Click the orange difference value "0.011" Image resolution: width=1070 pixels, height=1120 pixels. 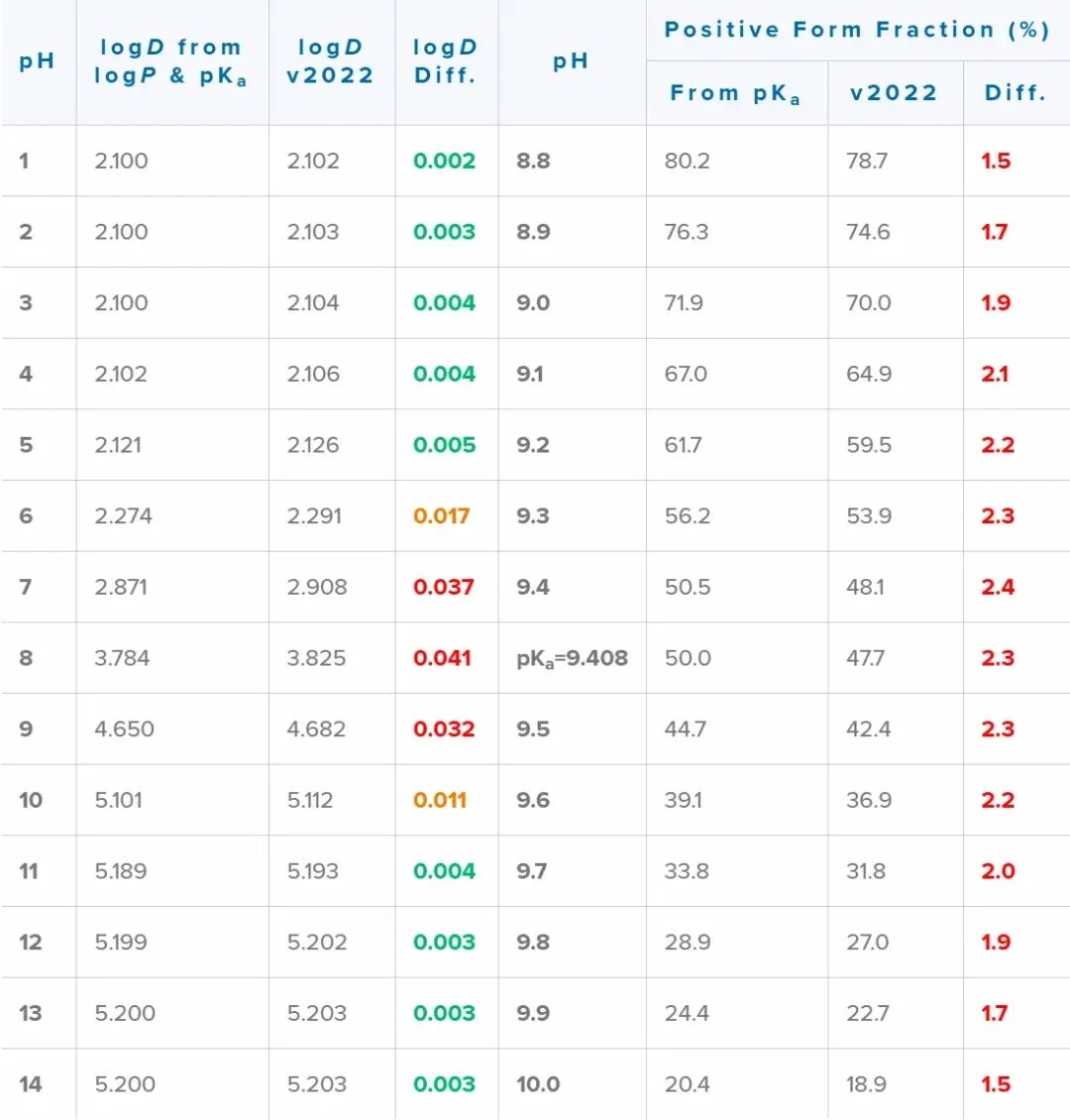tap(440, 800)
